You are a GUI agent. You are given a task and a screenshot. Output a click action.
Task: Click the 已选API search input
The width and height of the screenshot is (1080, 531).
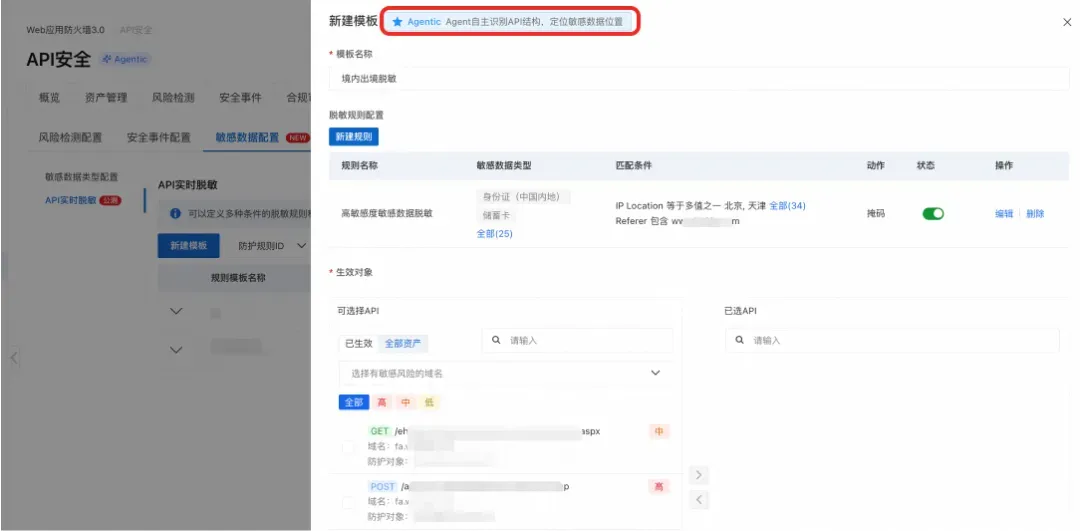[x=892, y=340]
